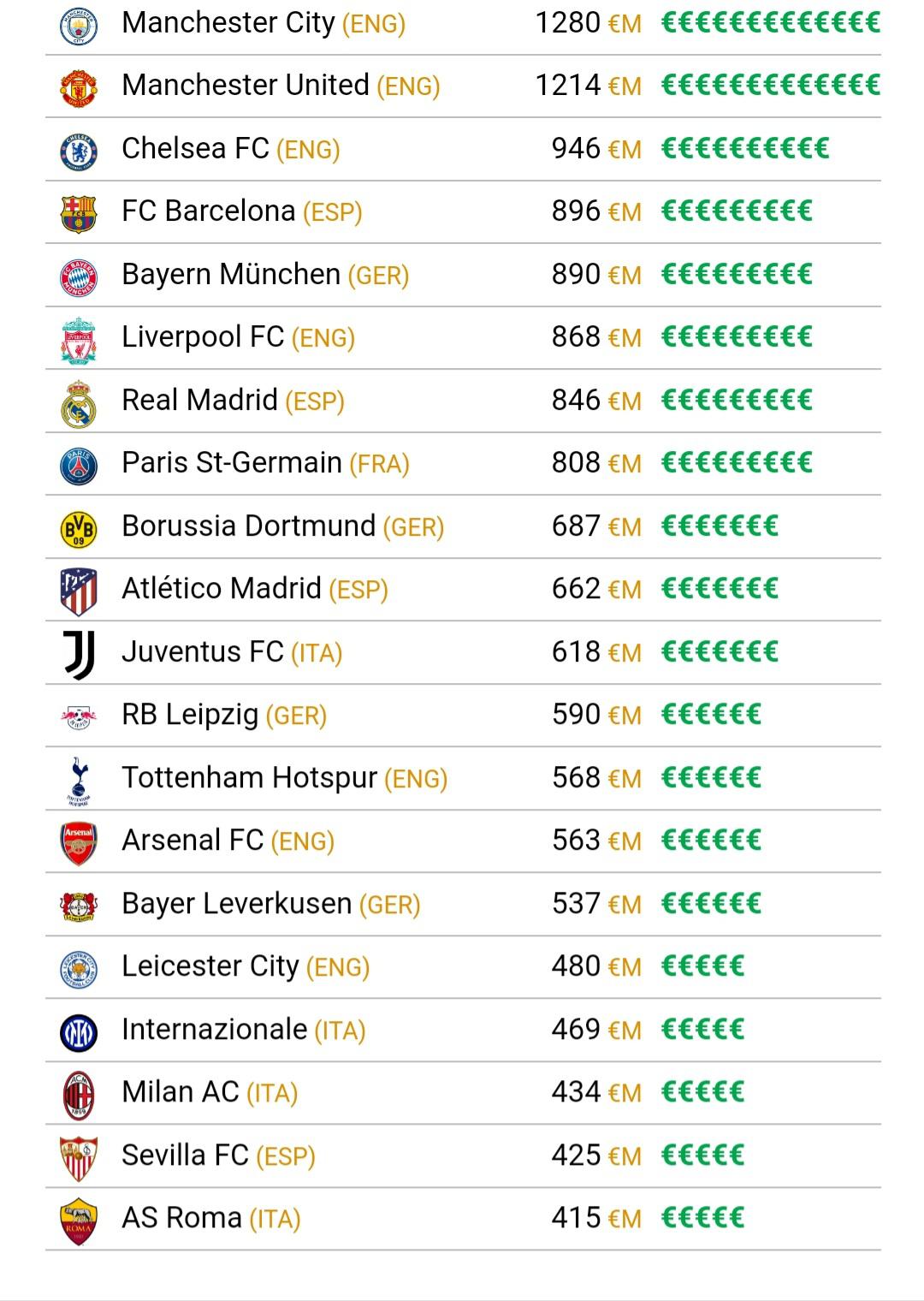The image size is (924, 1301).
Task: Click the Milan AC club crest
Action: (x=79, y=1095)
